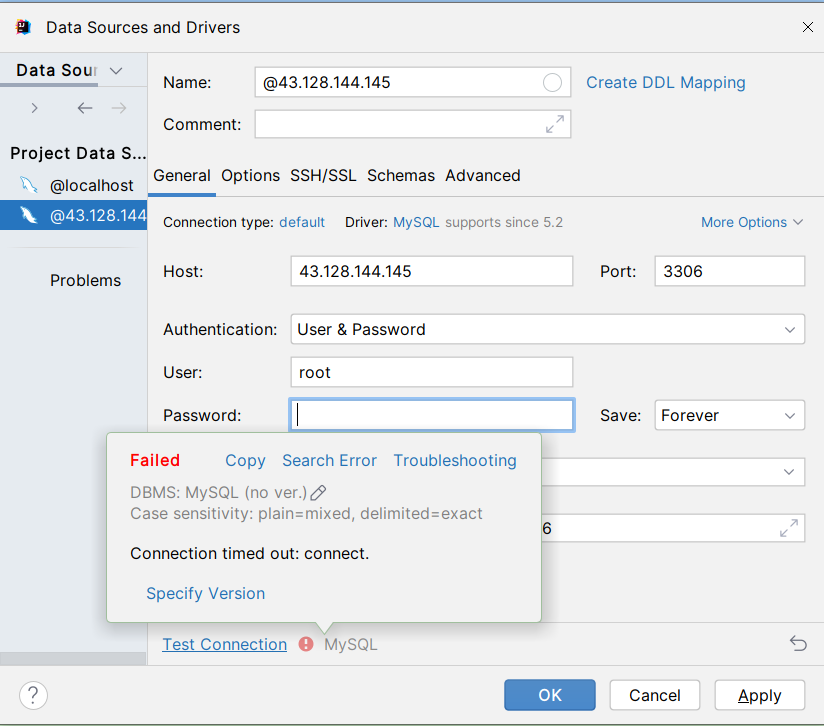Click the forward arrow in sidebar

coord(119,108)
